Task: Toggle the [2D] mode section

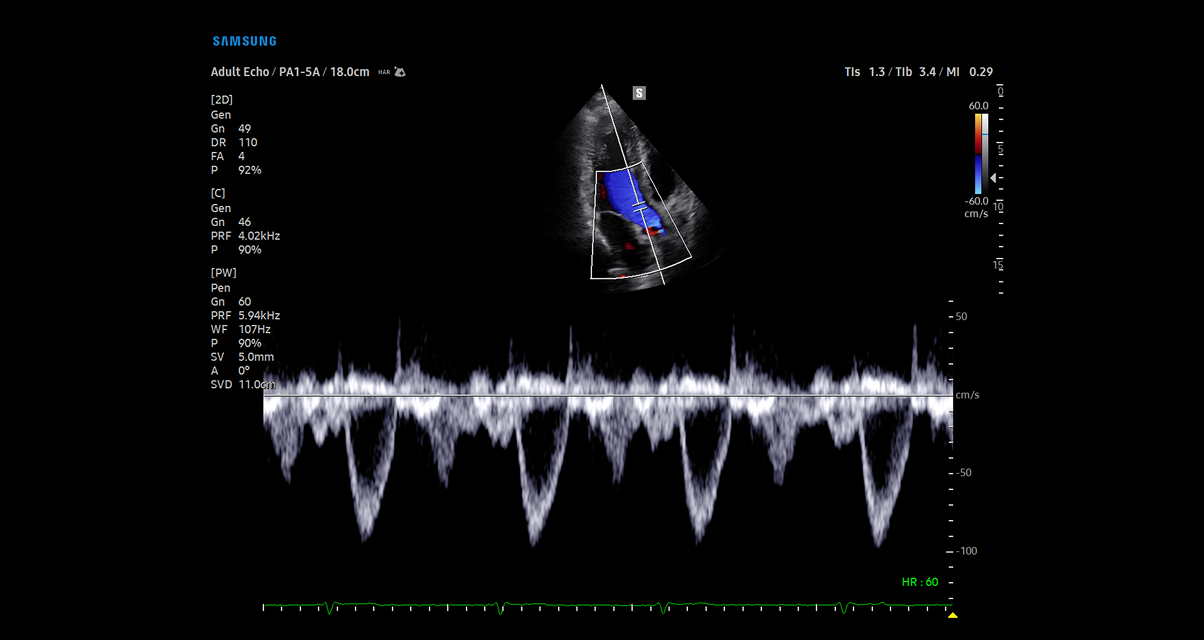Action: 221,99
